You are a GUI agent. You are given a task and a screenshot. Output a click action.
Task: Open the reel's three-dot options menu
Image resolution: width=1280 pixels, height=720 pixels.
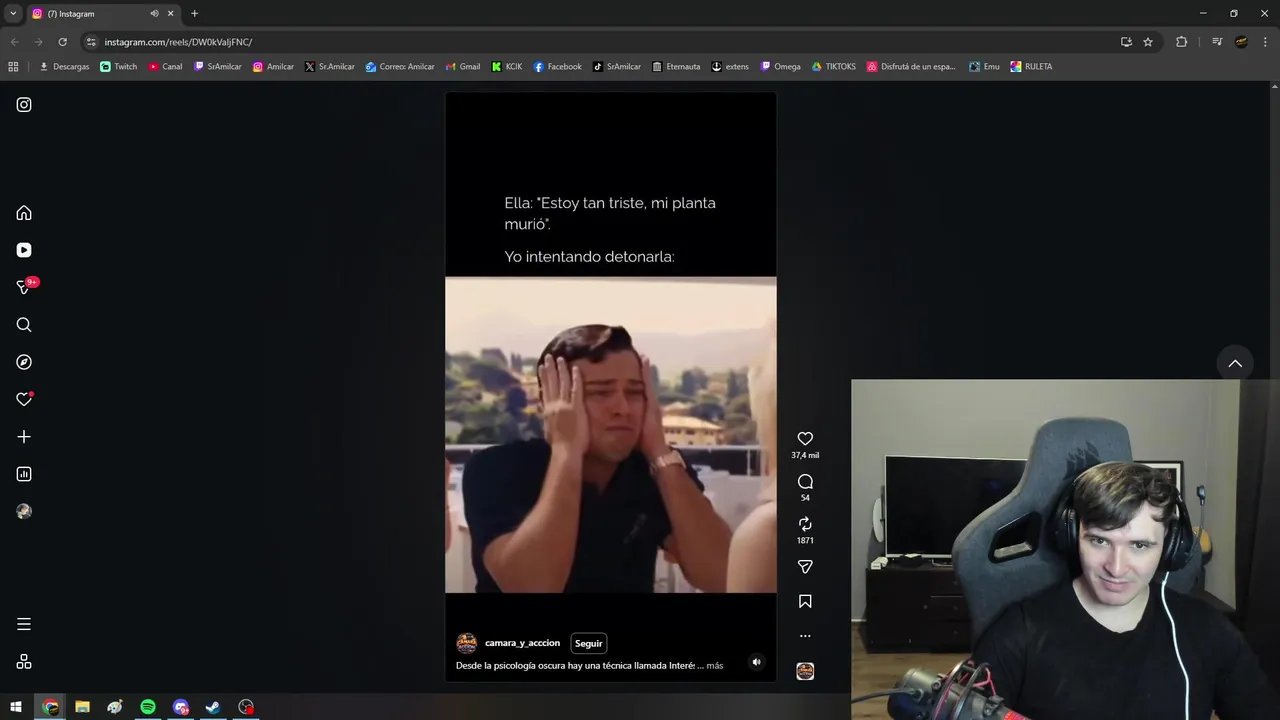tap(805, 636)
